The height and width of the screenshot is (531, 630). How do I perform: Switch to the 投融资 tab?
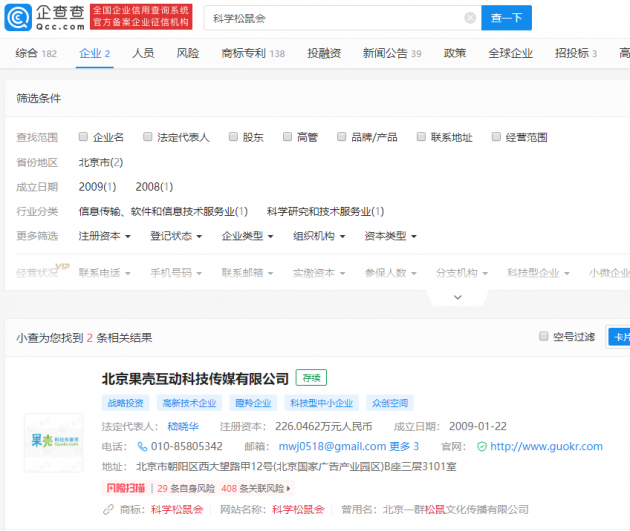click(324, 53)
